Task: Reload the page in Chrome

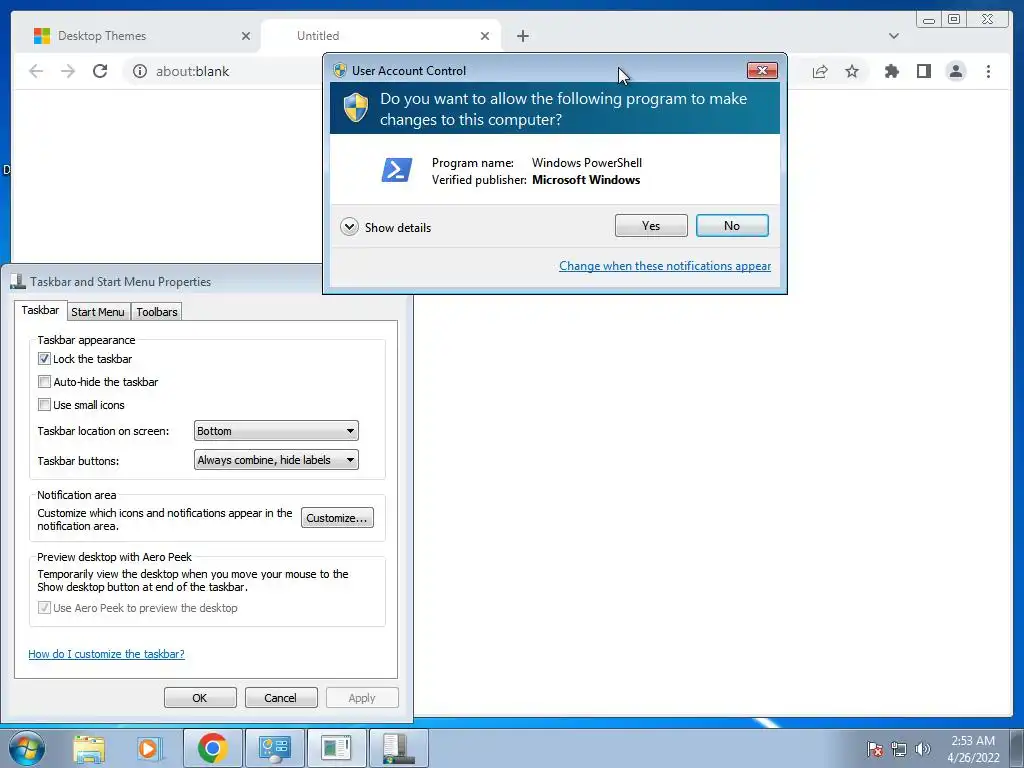Action: point(100,71)
